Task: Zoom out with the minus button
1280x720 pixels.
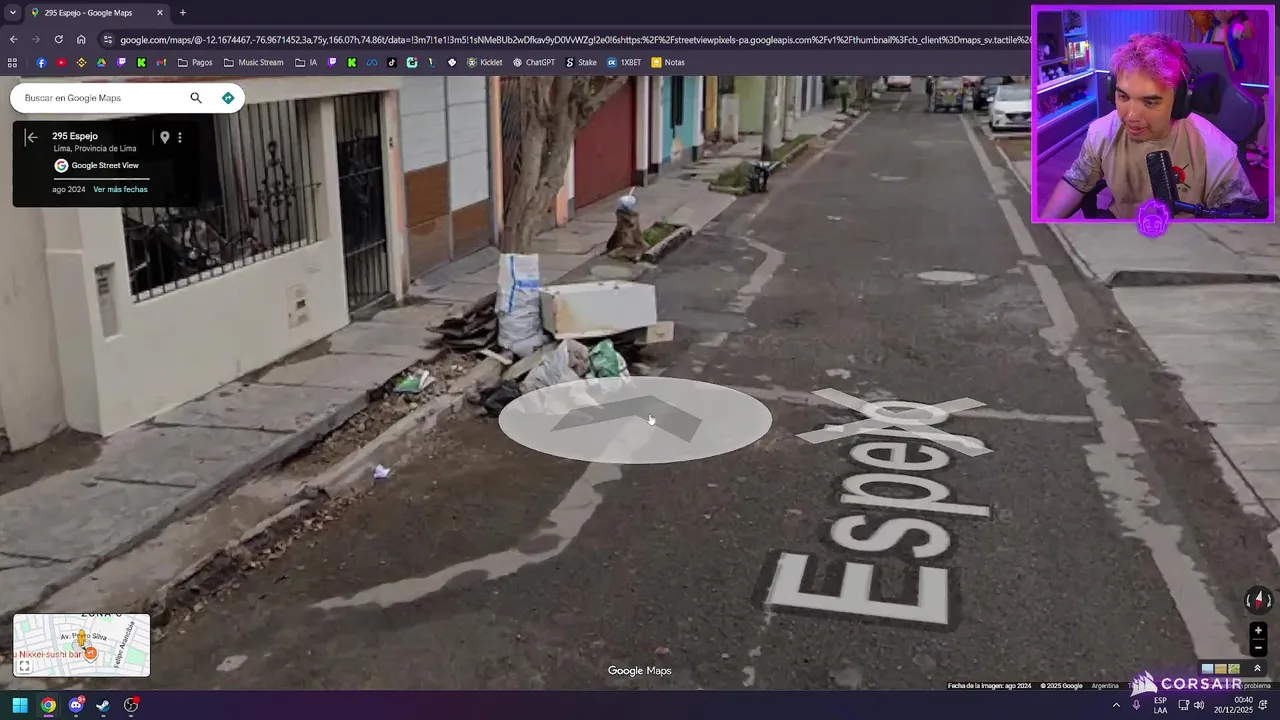Action: pos(1258,647)
